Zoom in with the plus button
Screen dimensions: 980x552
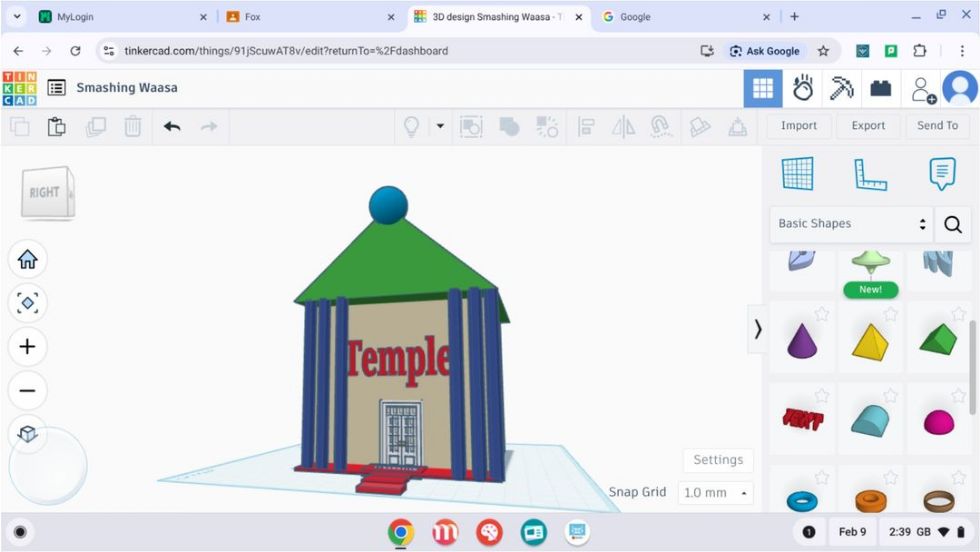pyautogui.click(x=27, y=346)
